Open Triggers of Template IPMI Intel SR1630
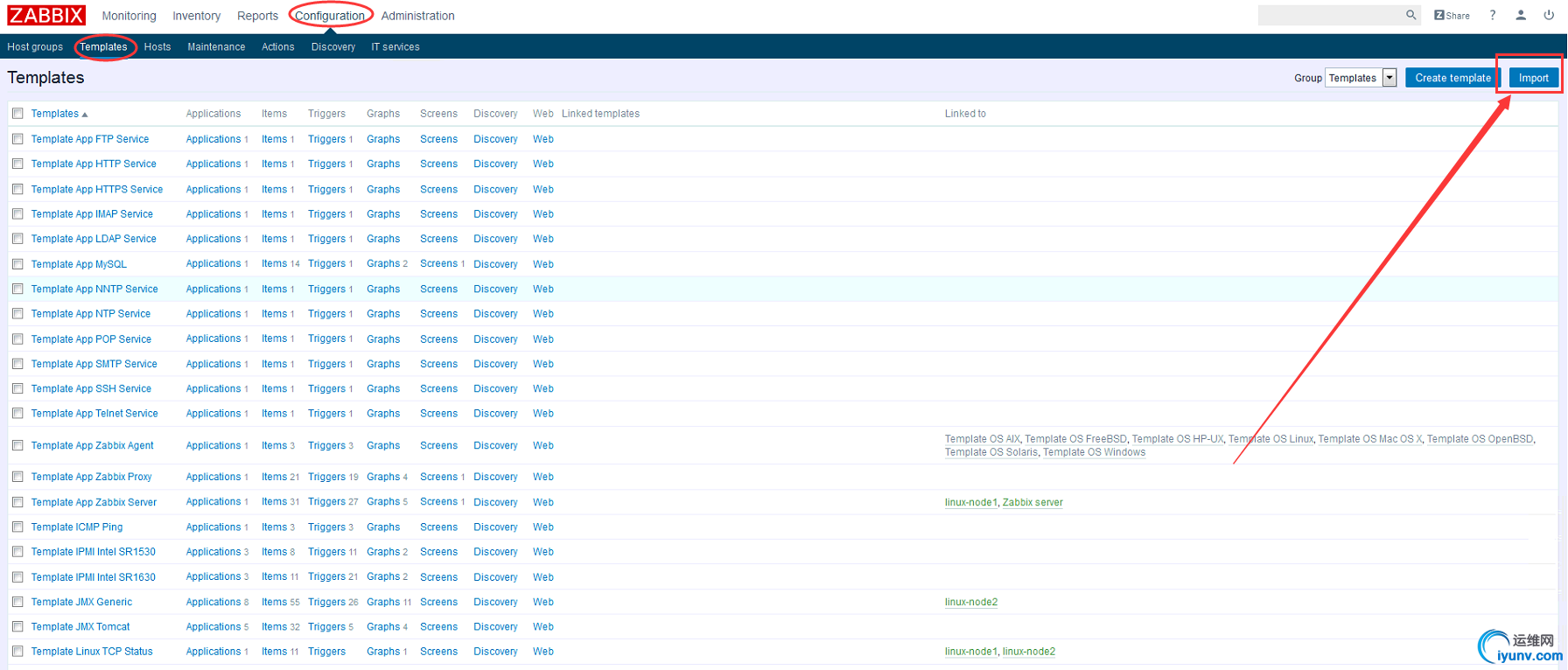The image size is (1568, 670). point(326,577)
